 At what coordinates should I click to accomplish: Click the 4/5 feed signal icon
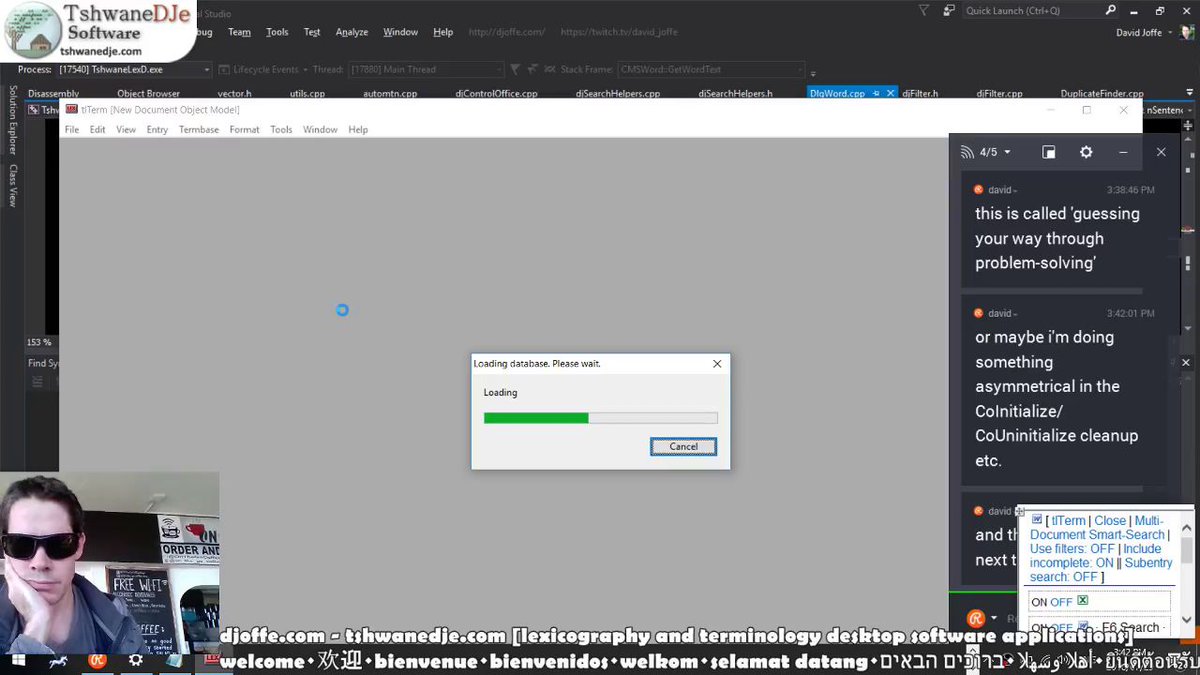click(967, 152)
